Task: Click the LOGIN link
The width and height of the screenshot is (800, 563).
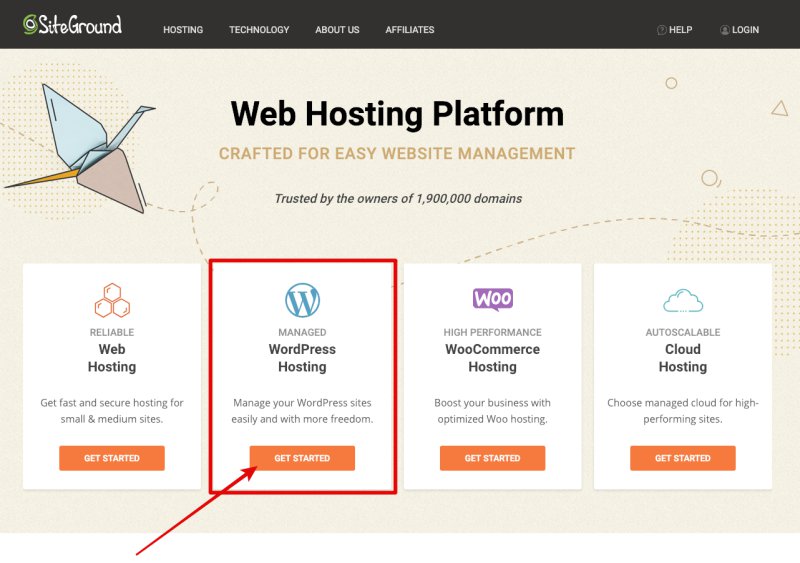Action: point(745,30)
